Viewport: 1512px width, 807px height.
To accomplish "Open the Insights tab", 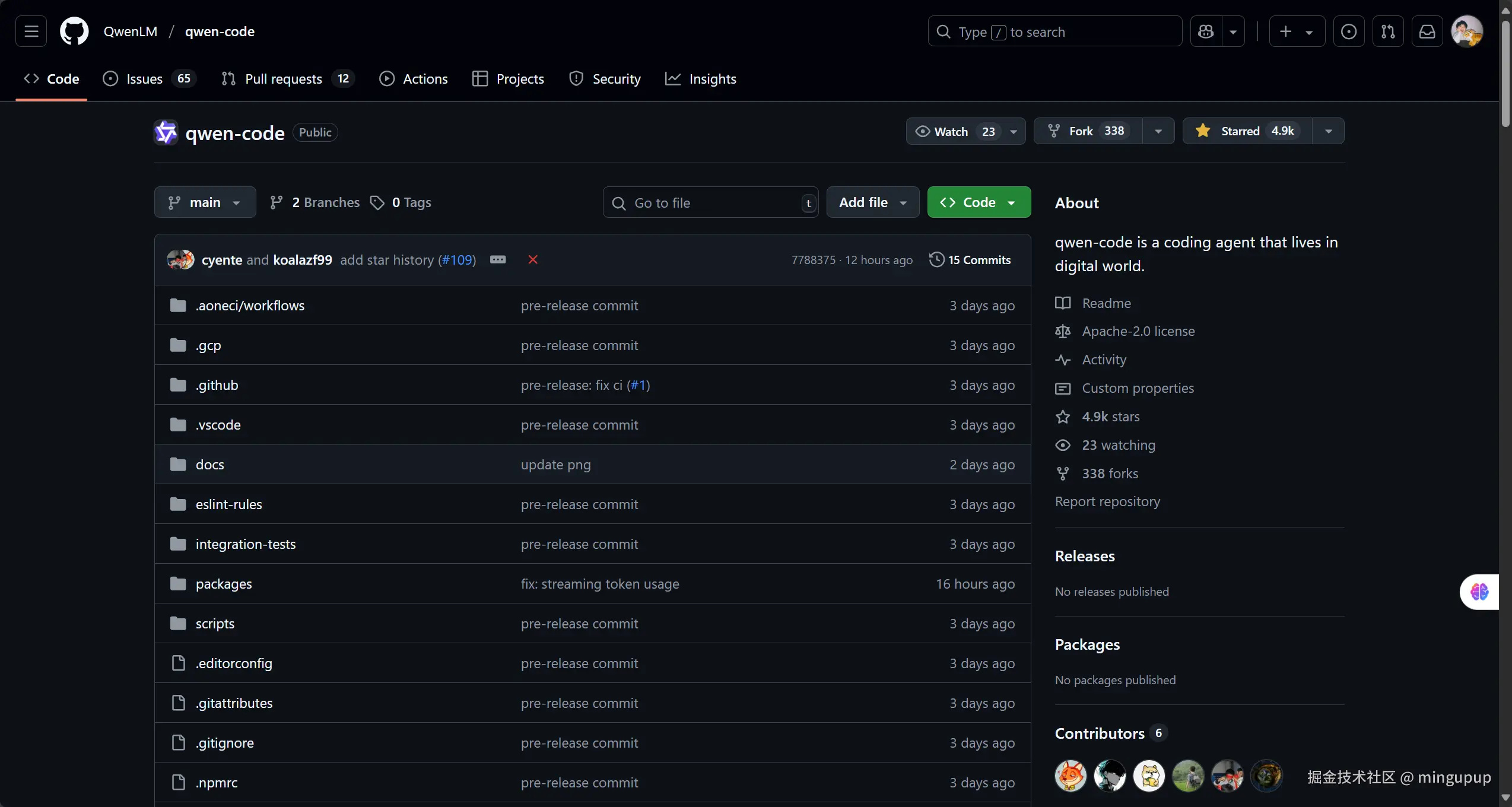I will click(x=700, y=79).
